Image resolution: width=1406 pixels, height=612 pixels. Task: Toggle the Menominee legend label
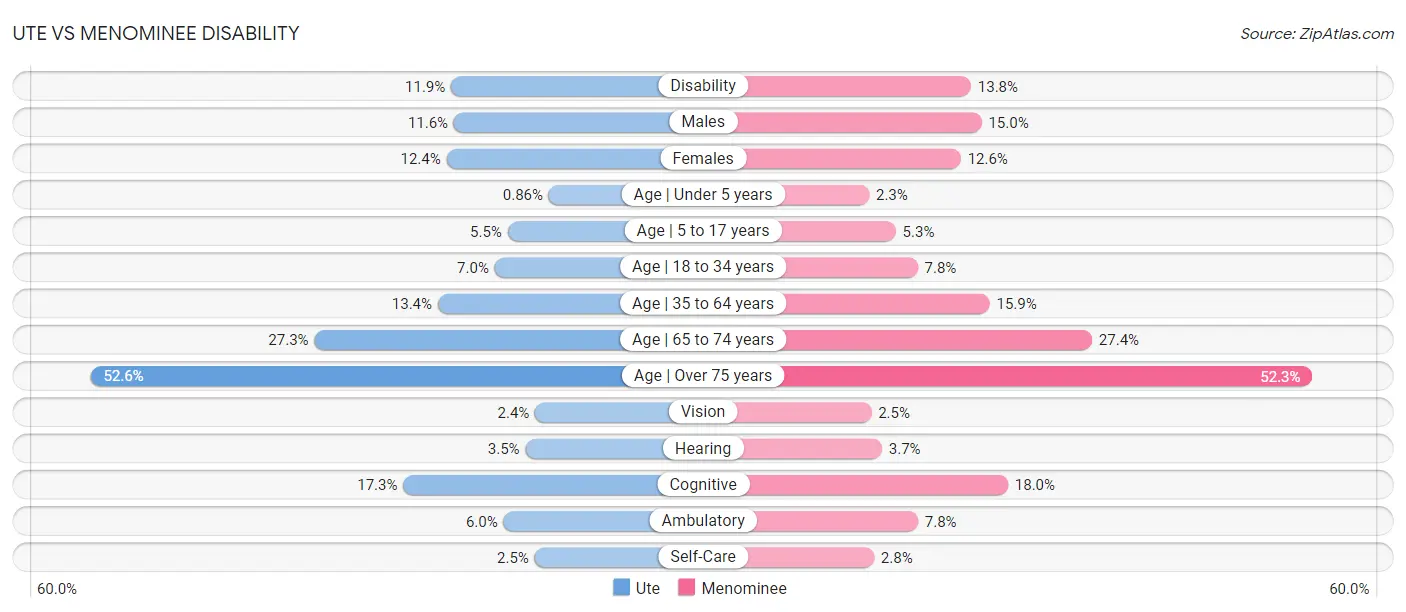tap(744, 588)
